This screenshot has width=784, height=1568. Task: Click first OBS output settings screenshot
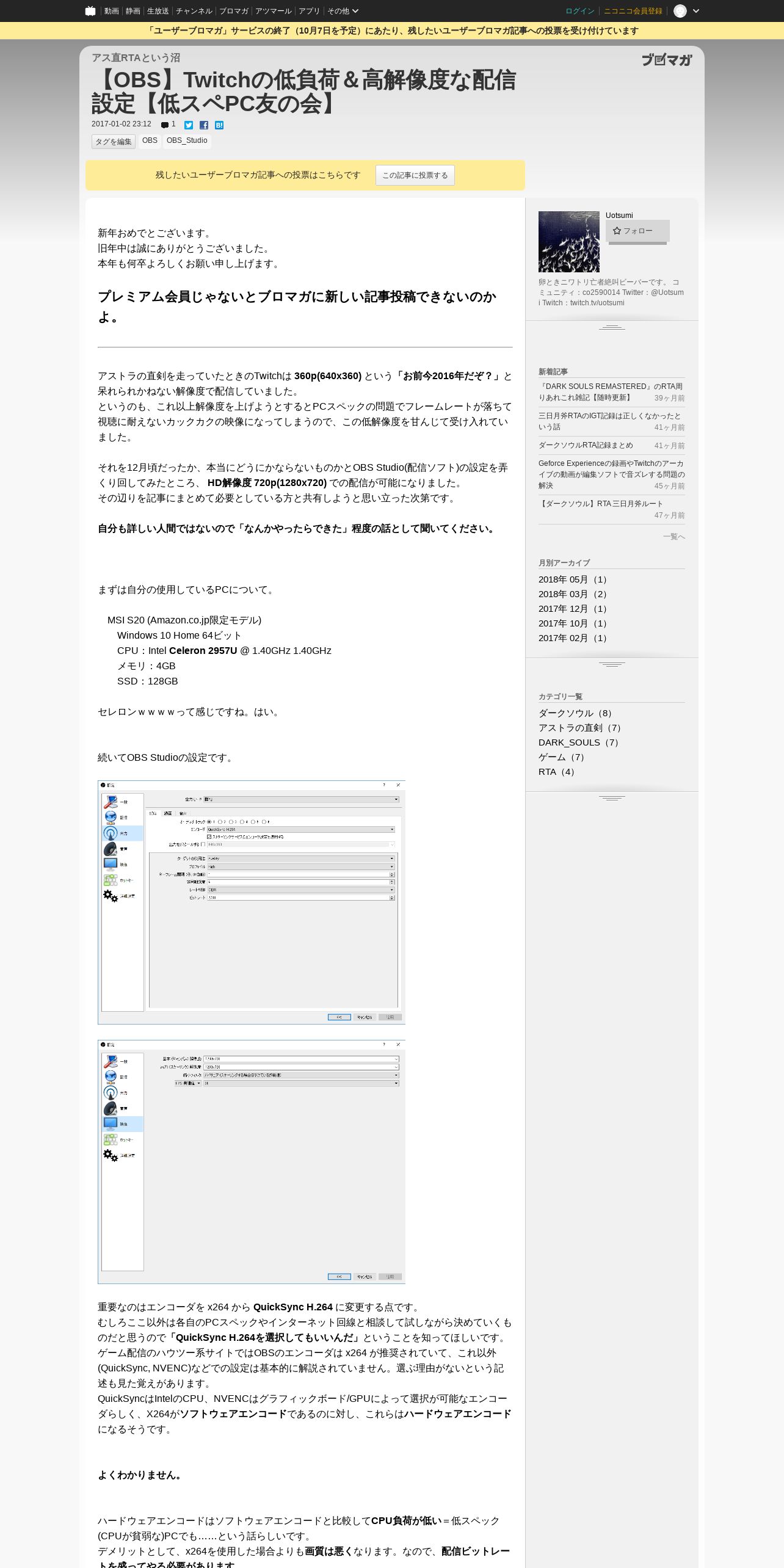pos(252,902)
